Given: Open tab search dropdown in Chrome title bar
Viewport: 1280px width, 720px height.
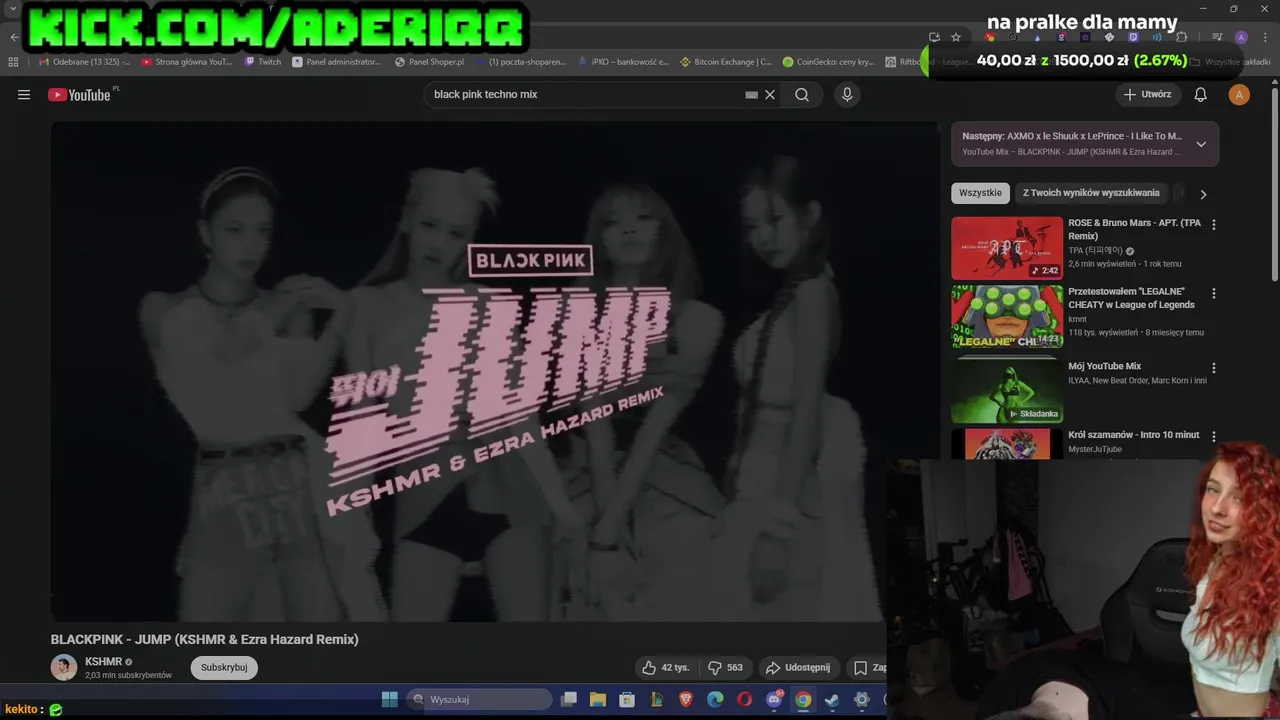Looking at the screenshot, I should [13, 8].
